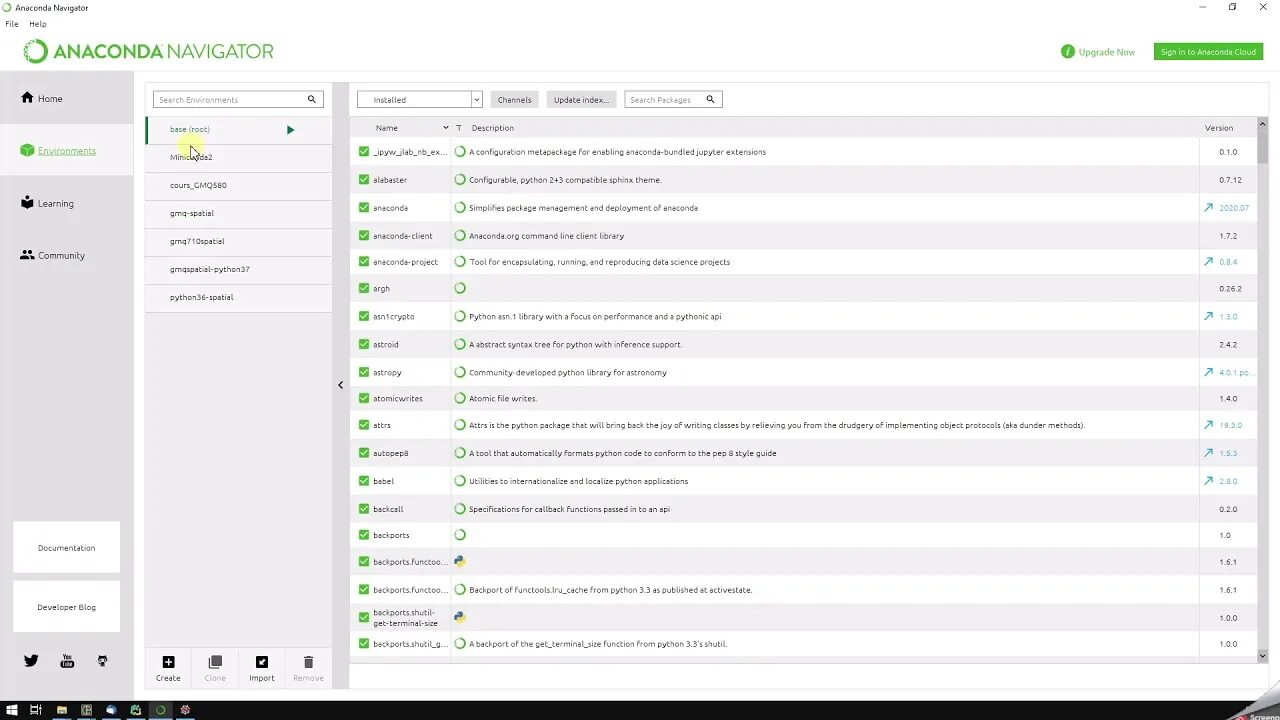Click the green play arrow on base (root)
The height and width of the screenshot is (720, 1280).
[x=290, y=130]
